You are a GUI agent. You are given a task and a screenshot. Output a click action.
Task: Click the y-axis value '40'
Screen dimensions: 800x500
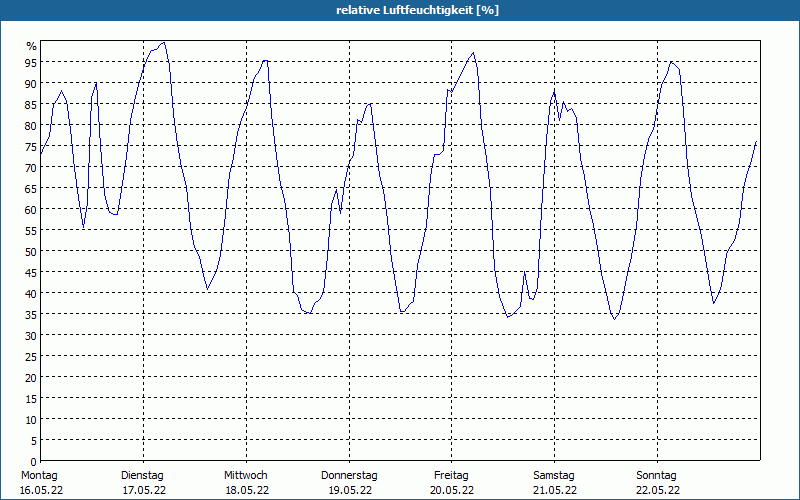click(x=31, y=294)
